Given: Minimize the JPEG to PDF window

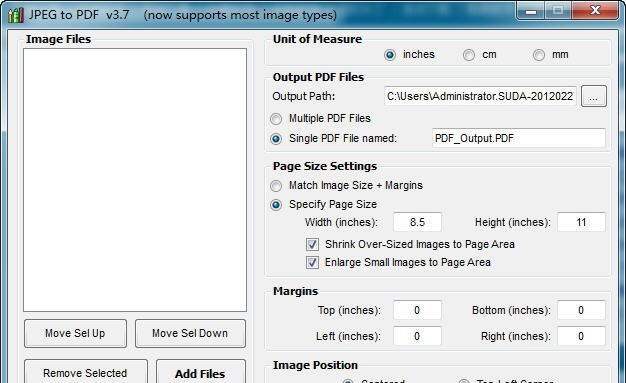Looking at the screenshot, I should [531, 10].
